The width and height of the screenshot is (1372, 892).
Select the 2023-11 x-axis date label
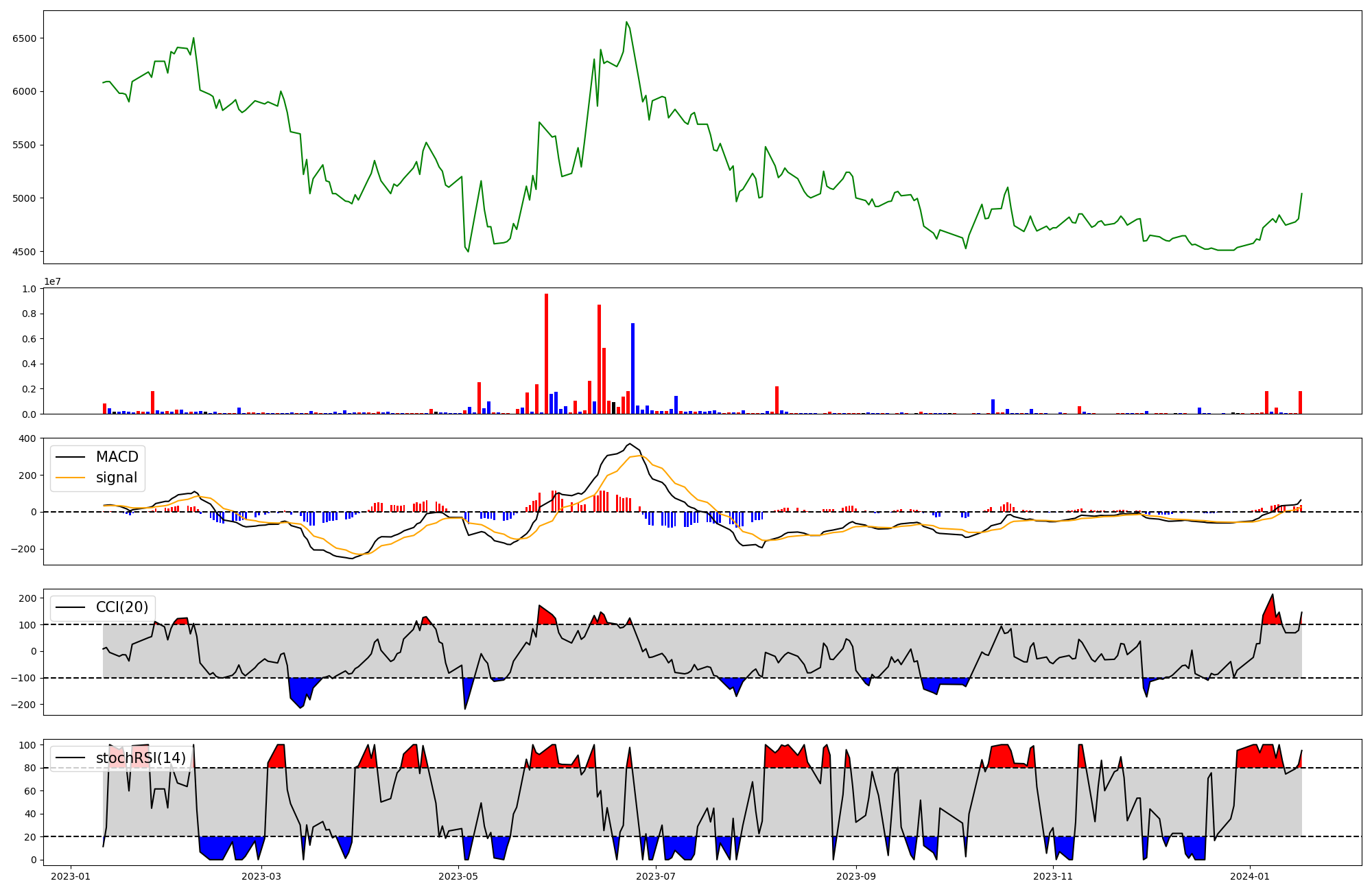(x=1053, y=876)
